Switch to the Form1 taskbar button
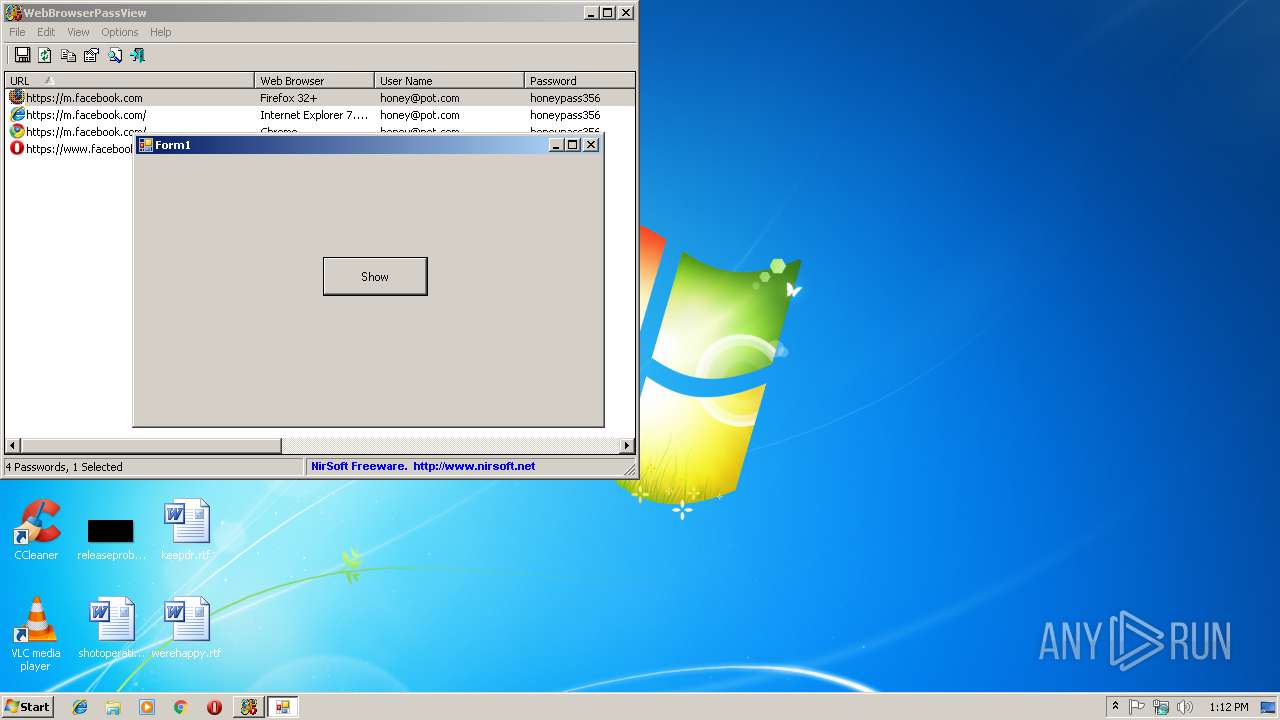 (283, 707)
